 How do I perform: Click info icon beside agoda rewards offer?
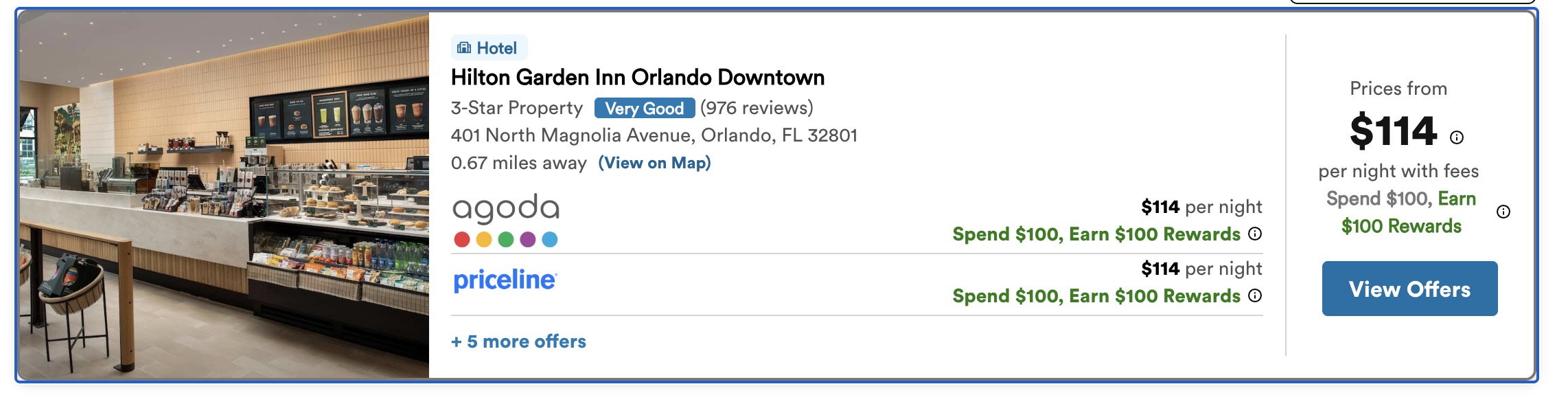pos(1255,234)
